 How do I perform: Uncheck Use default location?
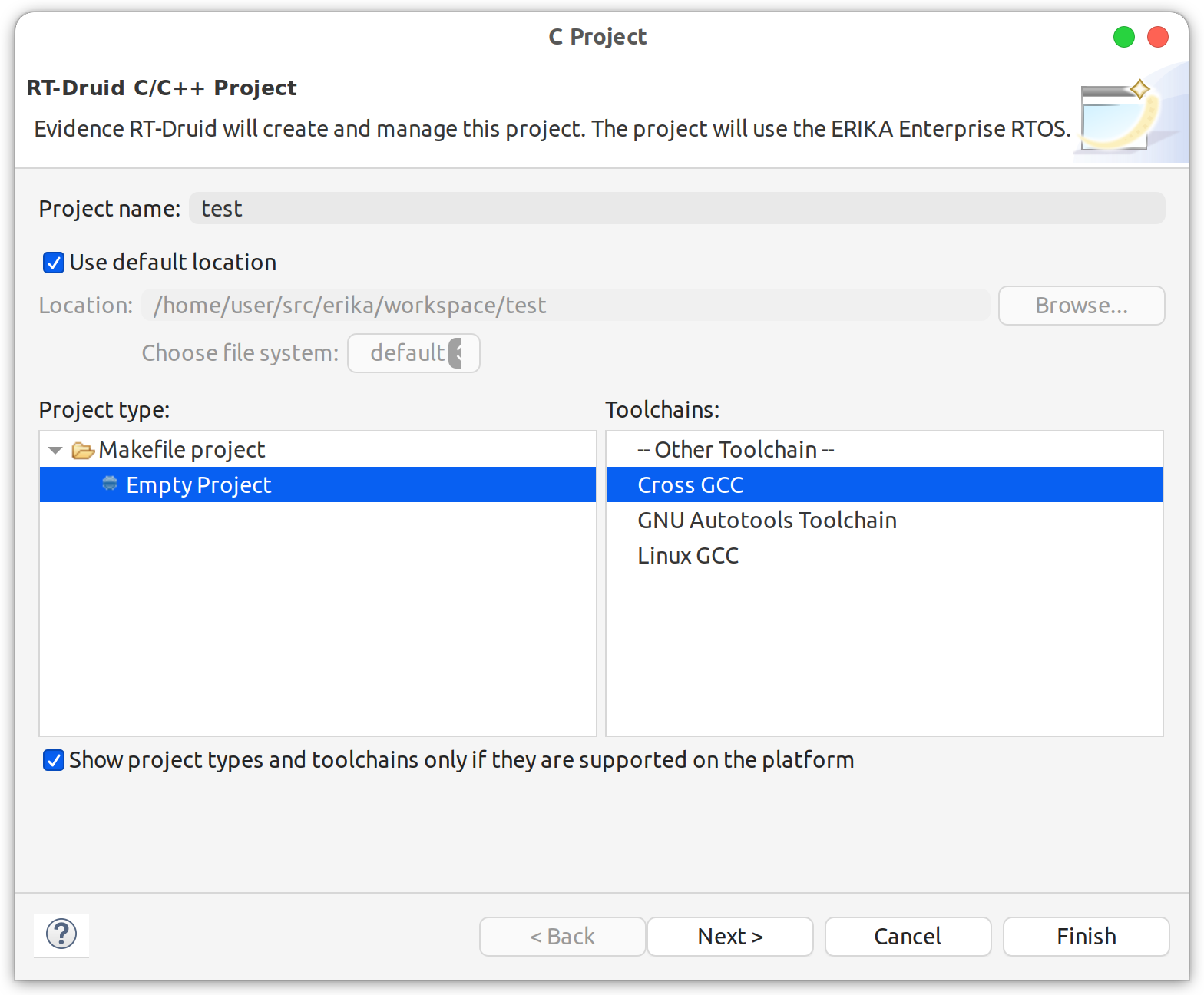click(54, 263)
